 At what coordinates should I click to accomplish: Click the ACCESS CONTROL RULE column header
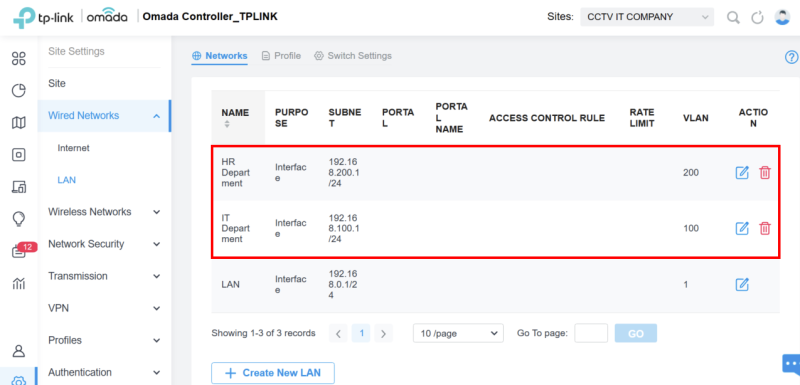[x=547, y=118]
